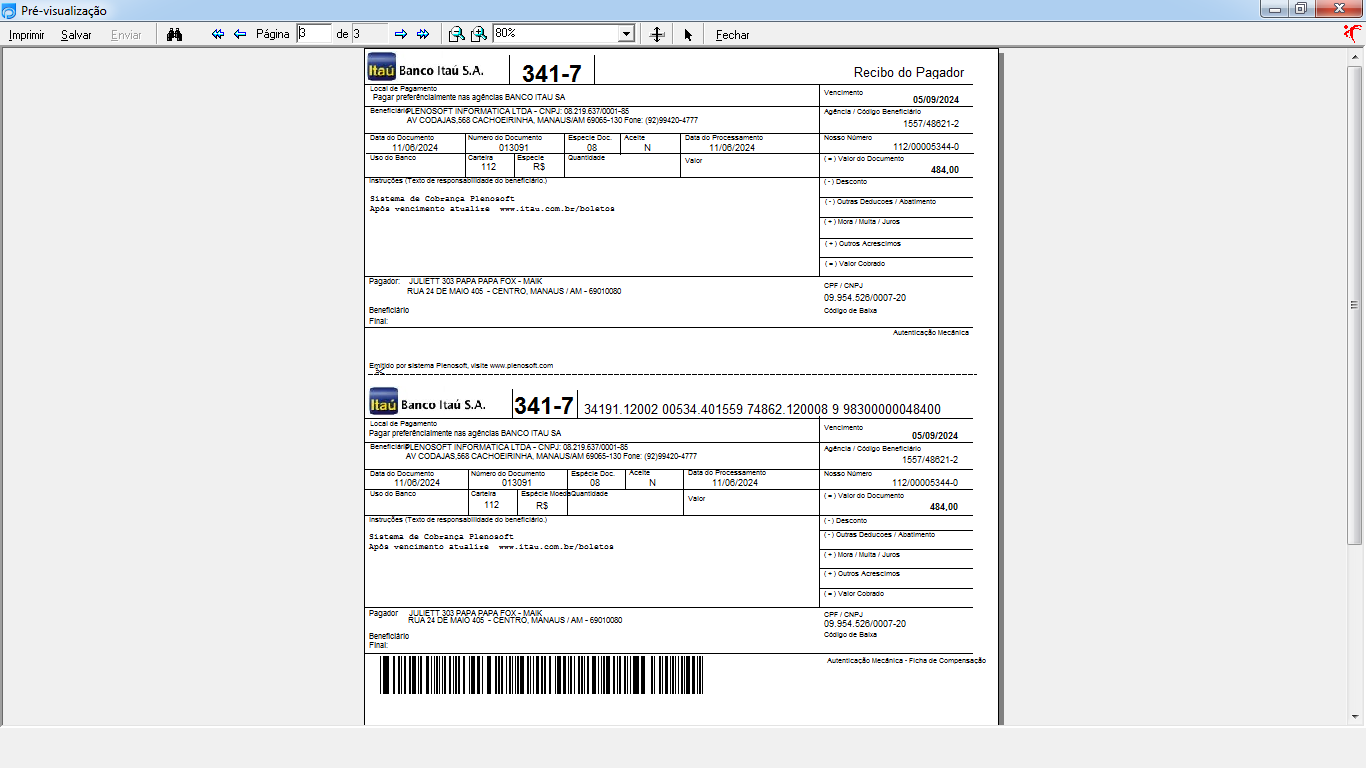Click the vertical scrollbar thumb
This screenshot has height=768, width=1366.
pos(1355,304)
